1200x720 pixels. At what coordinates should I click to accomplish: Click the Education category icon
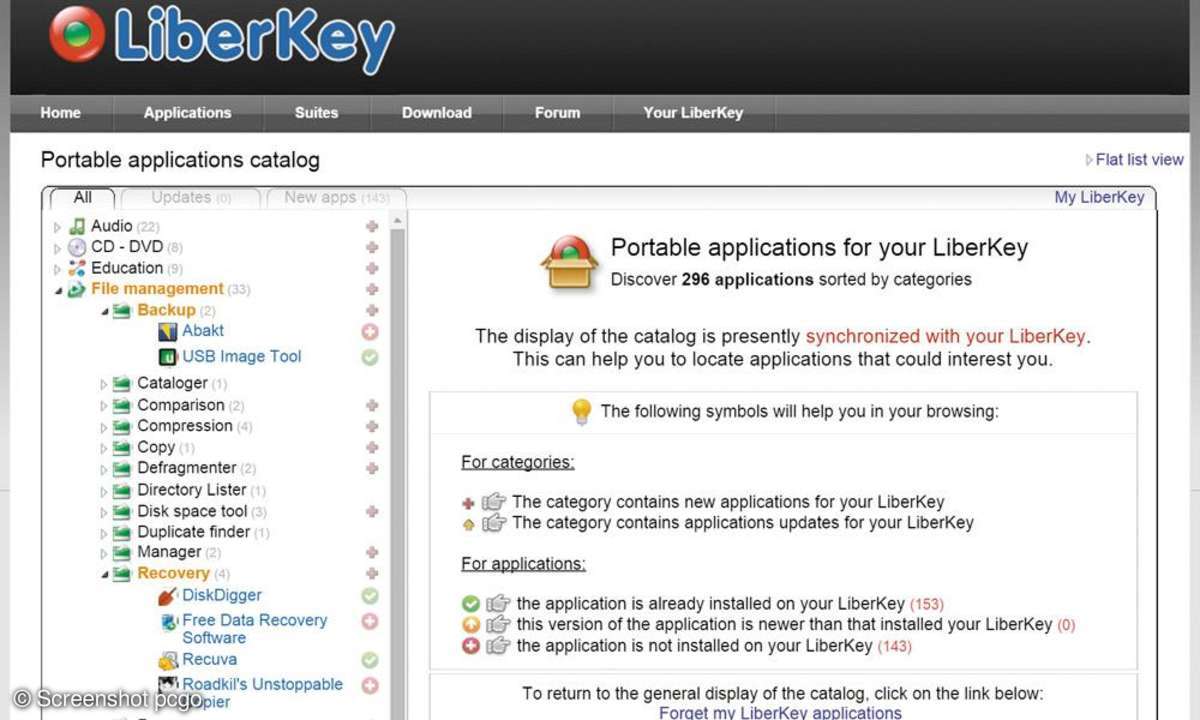tap(77, 268)
